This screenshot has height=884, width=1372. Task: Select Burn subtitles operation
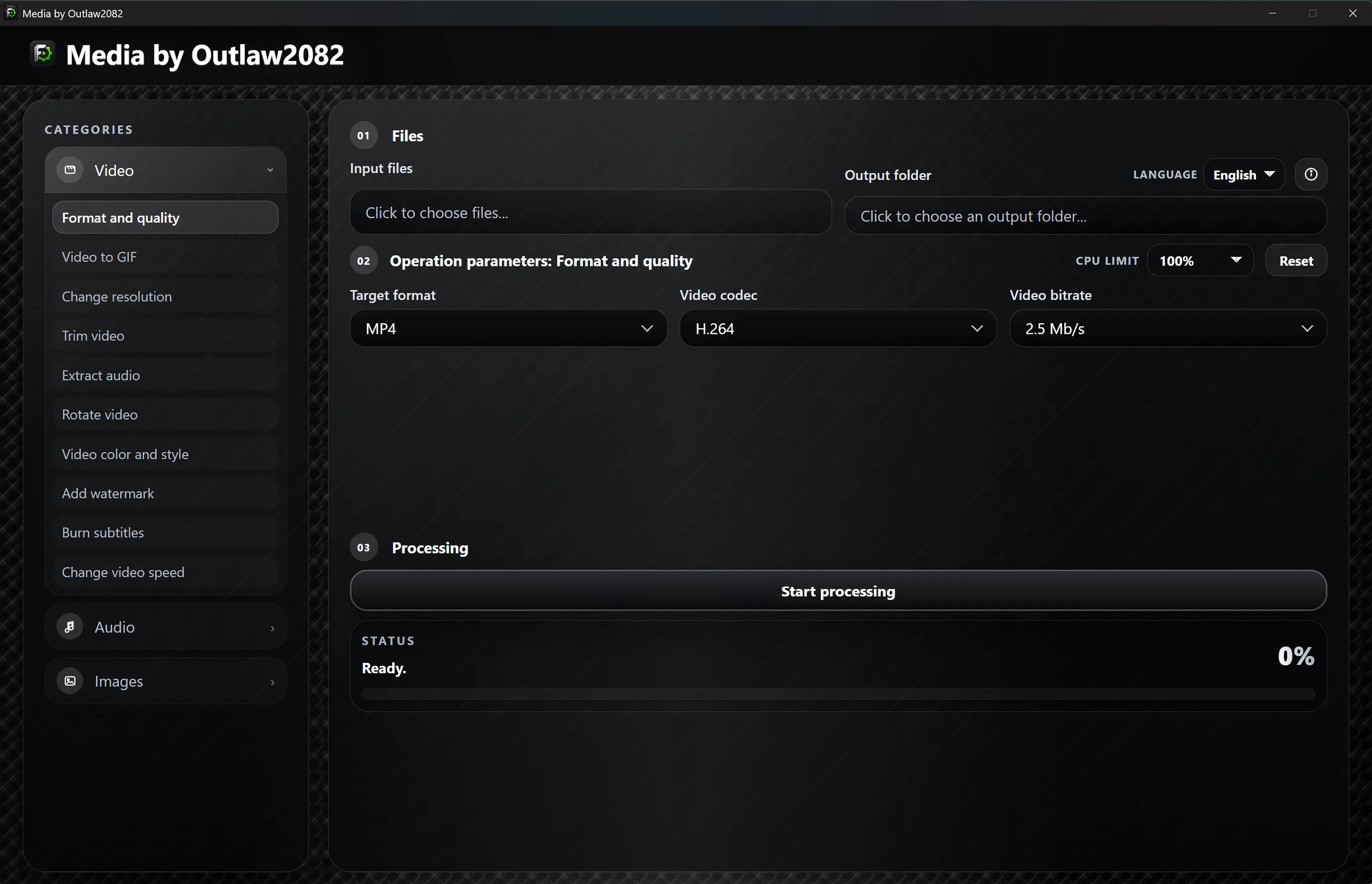[x=165, y=532]
